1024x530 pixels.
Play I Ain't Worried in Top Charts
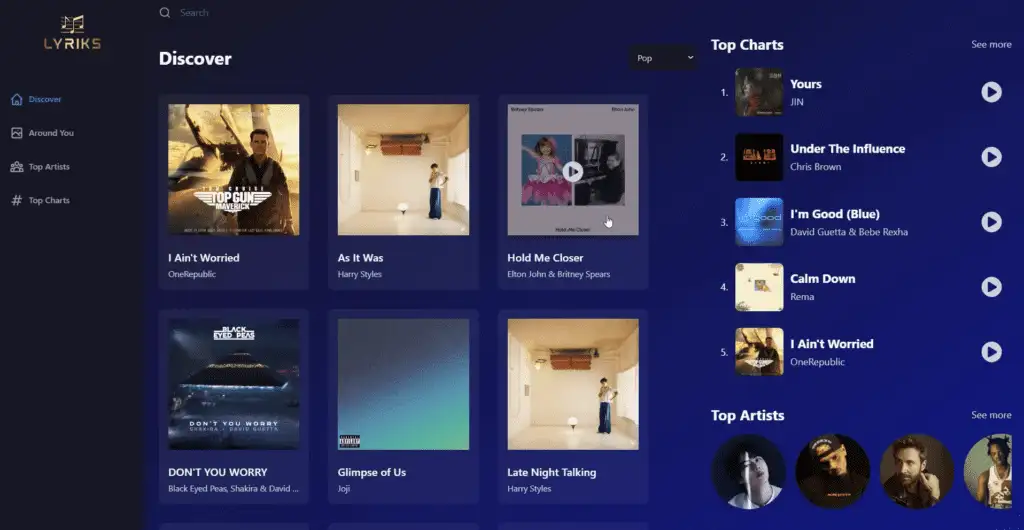pyautogui.click(x=991, y=352)
